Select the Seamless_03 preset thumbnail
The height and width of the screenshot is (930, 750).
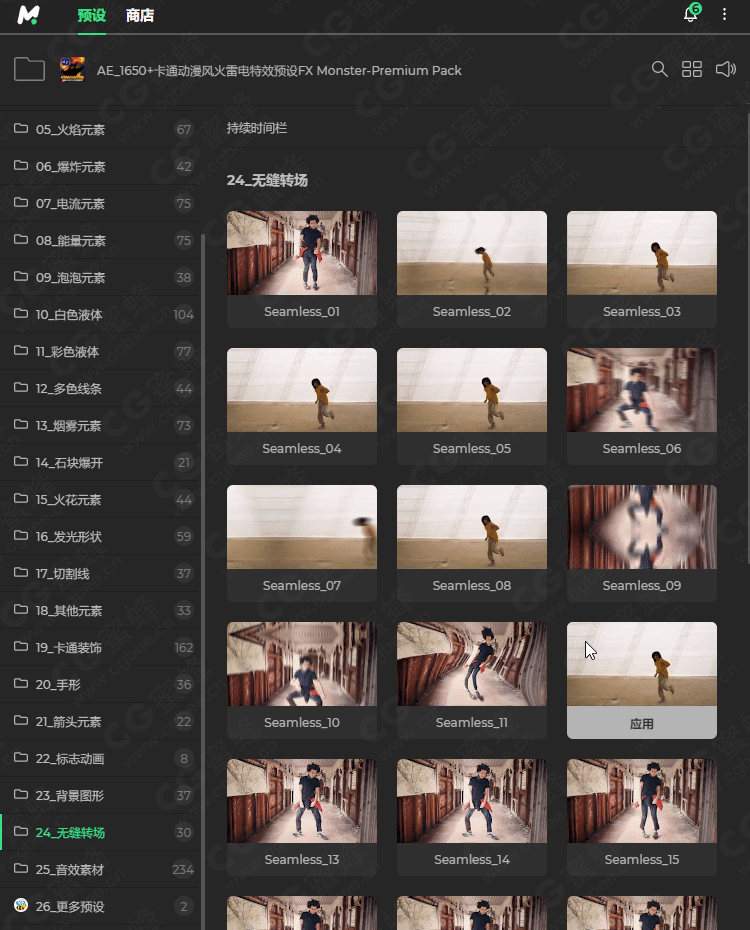(642, 253)
